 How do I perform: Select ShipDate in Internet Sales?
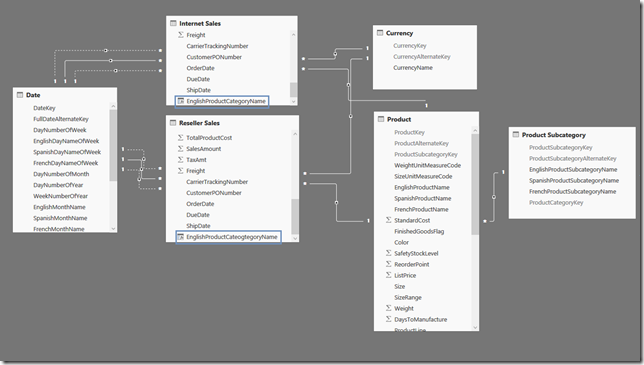[x=198, y=90]
